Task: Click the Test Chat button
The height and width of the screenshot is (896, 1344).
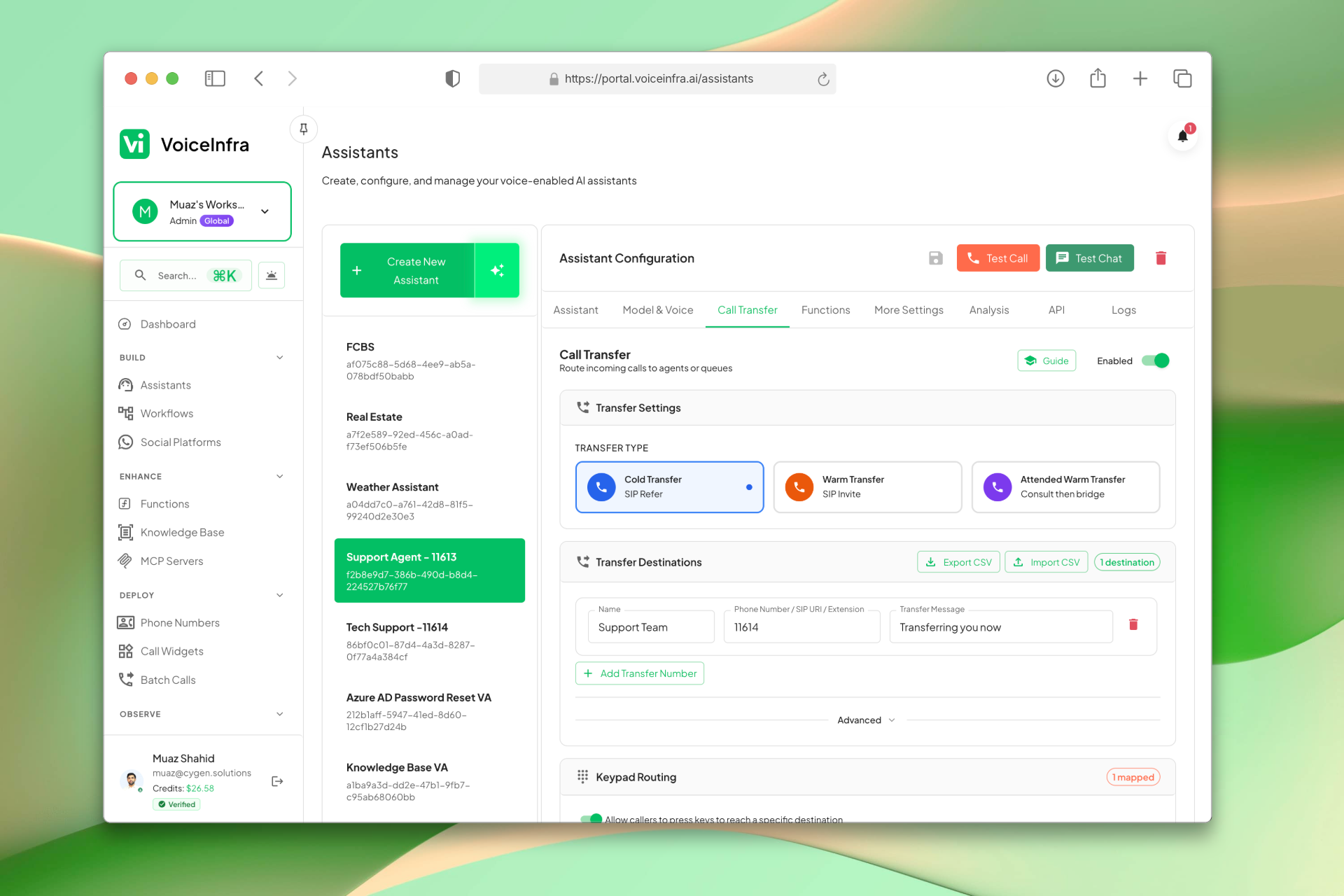Action: pyautogui.click(x=1089, y=258)
